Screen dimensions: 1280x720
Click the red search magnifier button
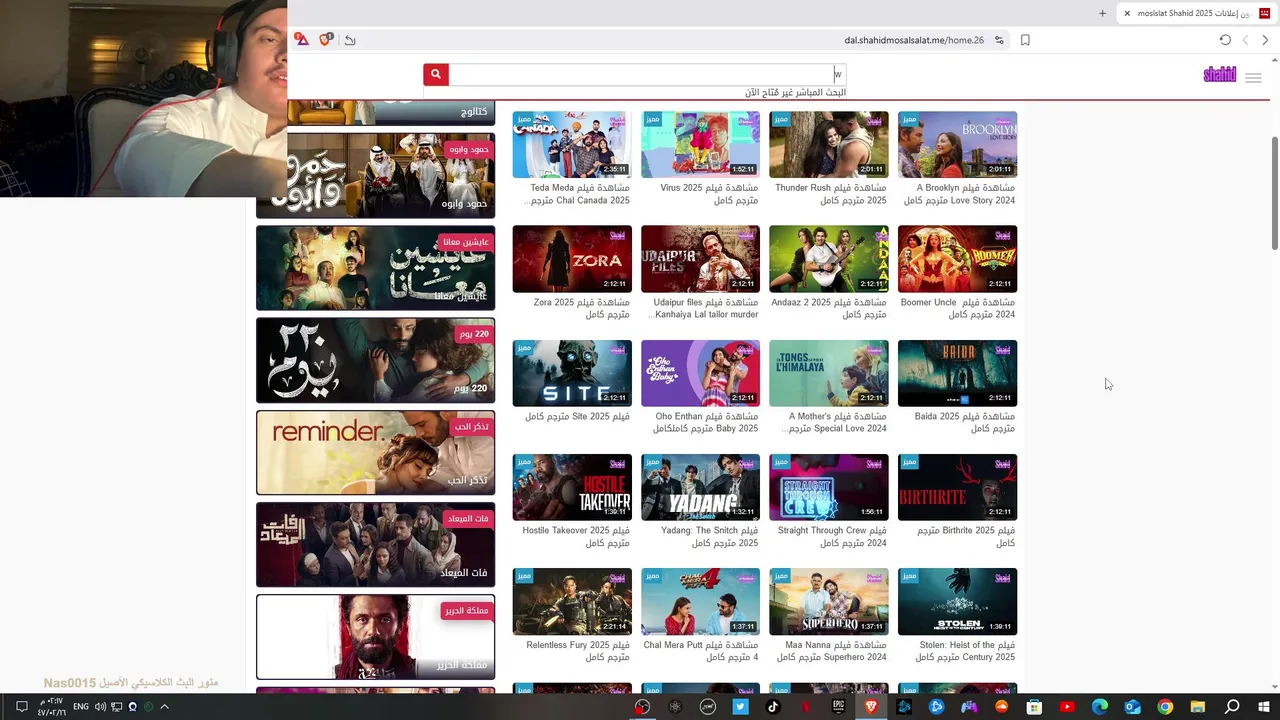435,75
